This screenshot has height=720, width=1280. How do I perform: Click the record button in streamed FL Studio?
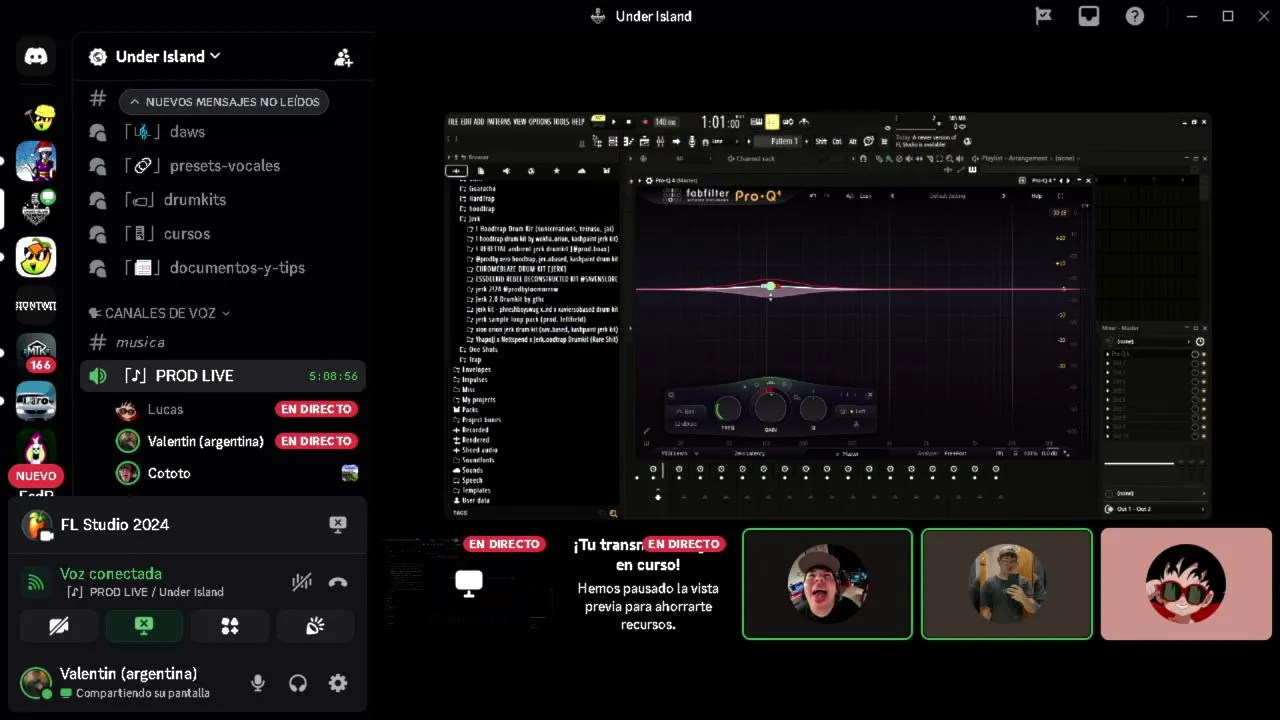click(x=644, y=122)
